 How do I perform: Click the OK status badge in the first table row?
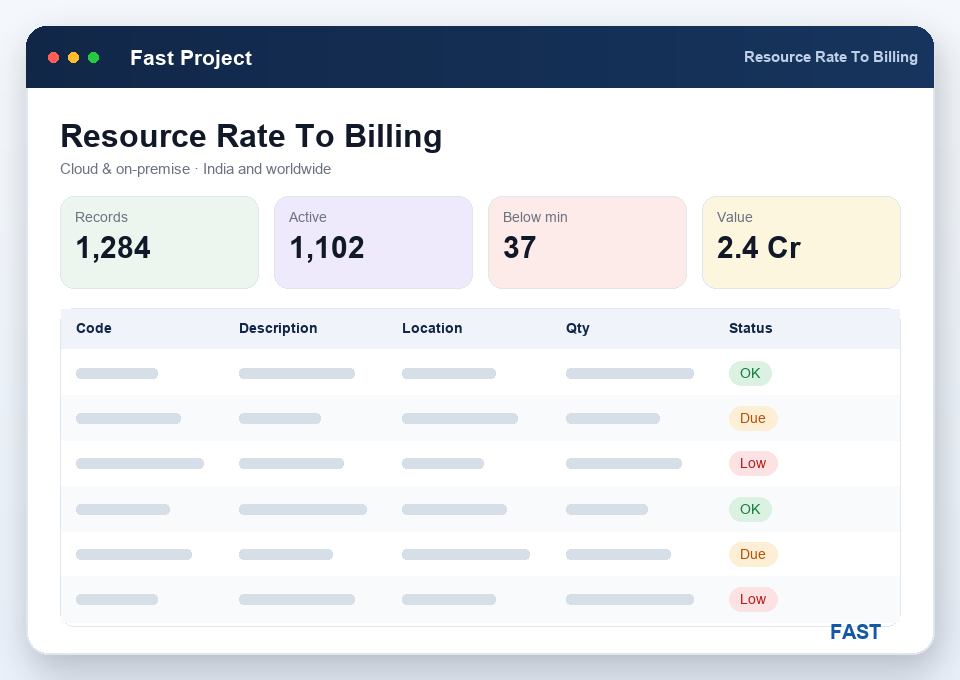coord(750,373)
